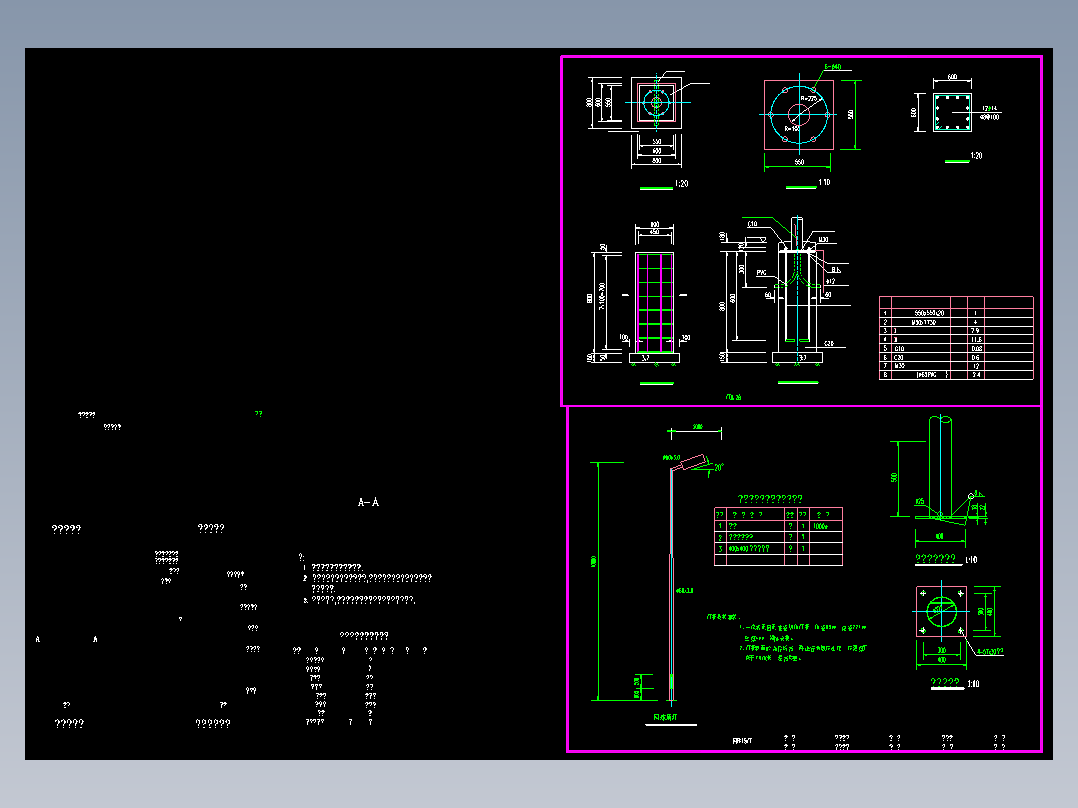
Task: Select the 500 height dimension of the pole base detail
Action: 894,477
